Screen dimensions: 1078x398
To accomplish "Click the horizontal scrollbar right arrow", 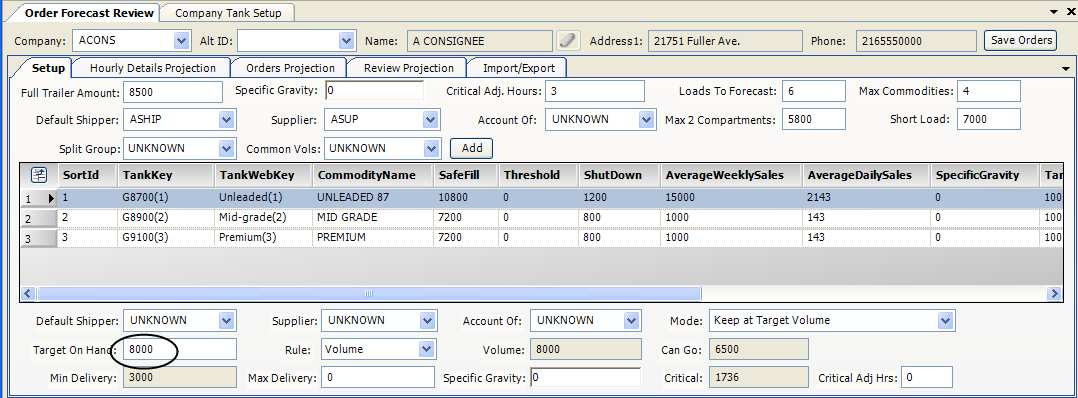I will [x=1053, y=294].
